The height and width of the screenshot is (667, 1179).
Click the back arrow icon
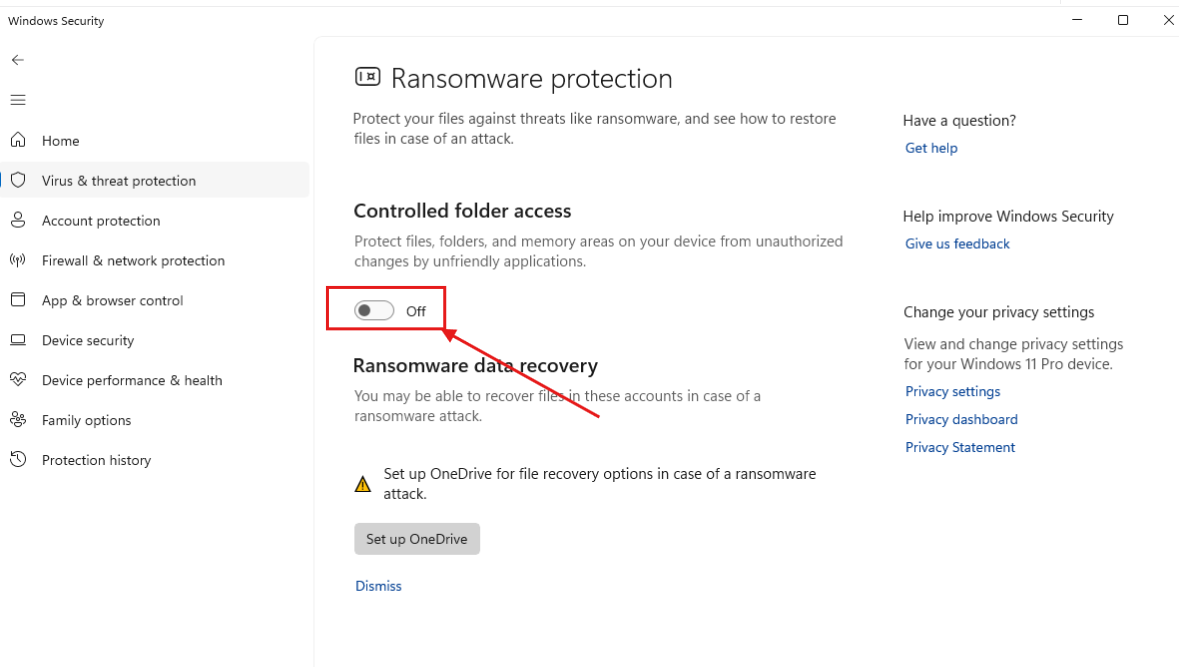tap(18, 60)
